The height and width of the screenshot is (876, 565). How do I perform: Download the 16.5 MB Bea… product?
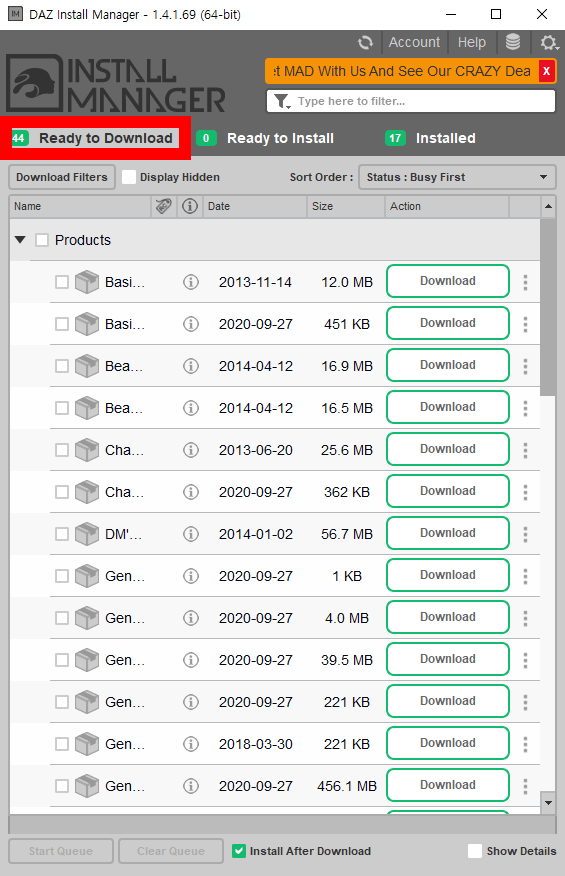click(x=448, y=407)
